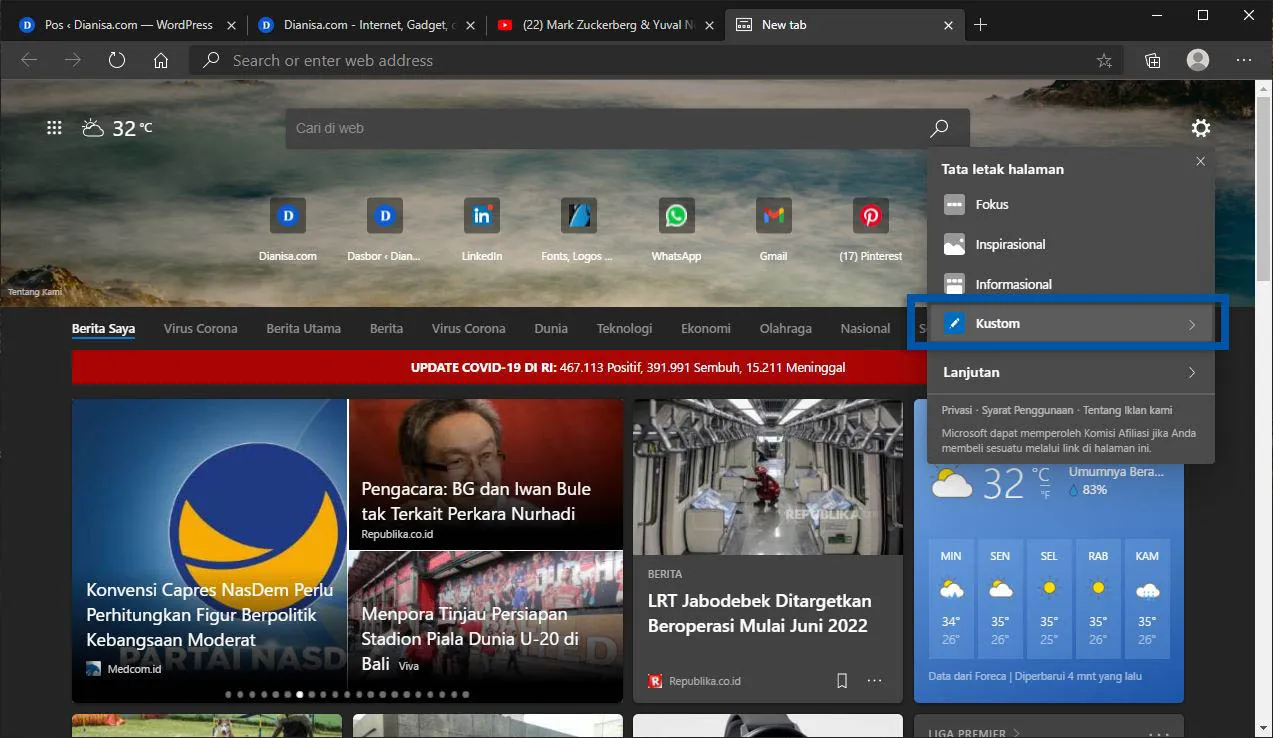Image resolution: width=1273 pixels, height=738 pixels.
Task: Expand the Kustom layout options
Action: (1068, 323)
